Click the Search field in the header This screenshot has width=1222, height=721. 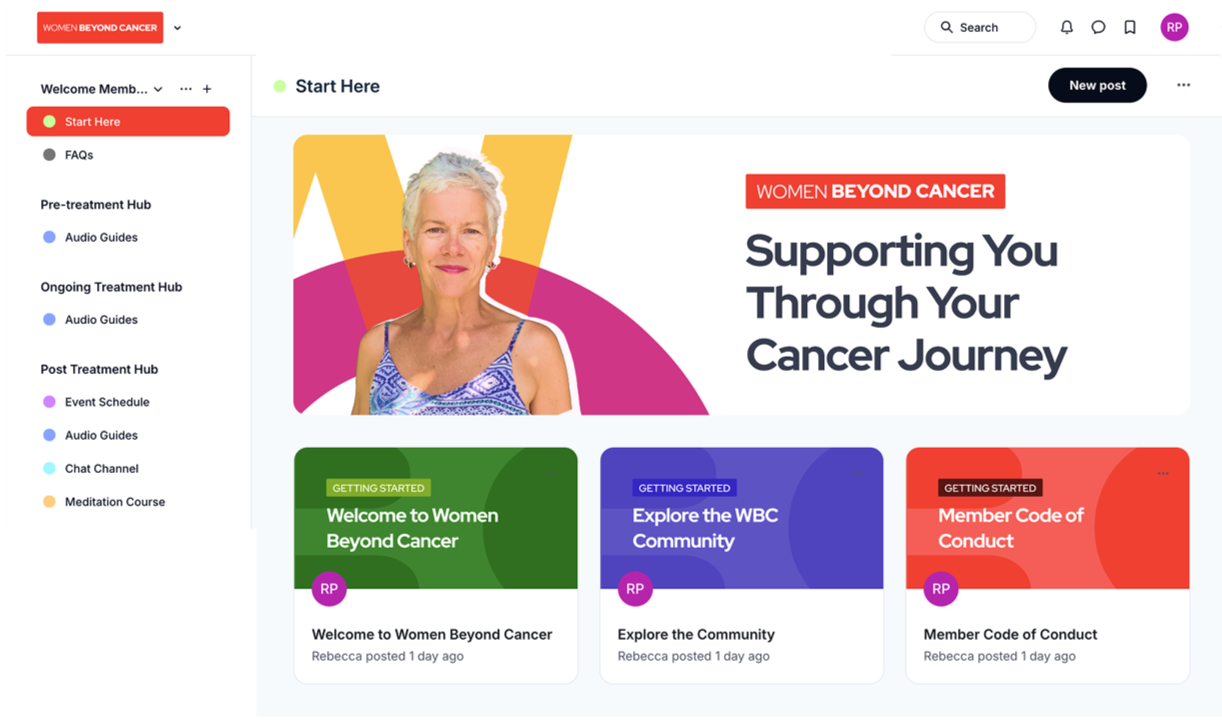pyautogui.click(x=980, y=28)
